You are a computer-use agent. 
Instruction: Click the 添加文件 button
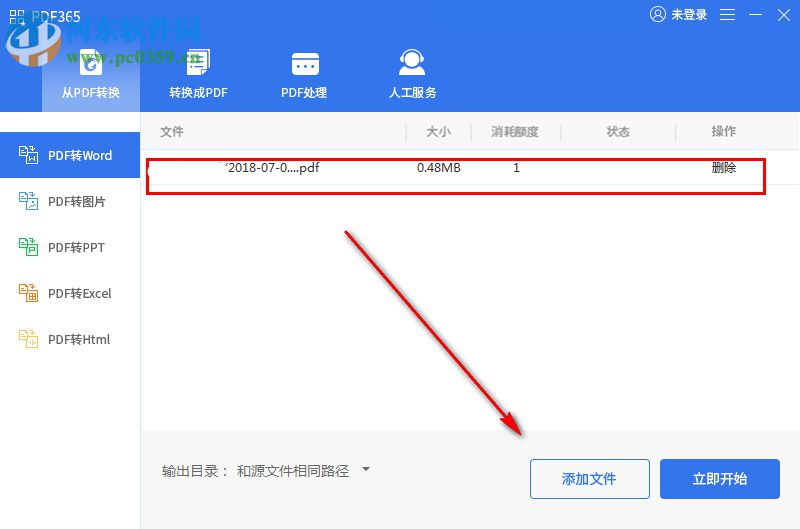click(x=590, y=479)
